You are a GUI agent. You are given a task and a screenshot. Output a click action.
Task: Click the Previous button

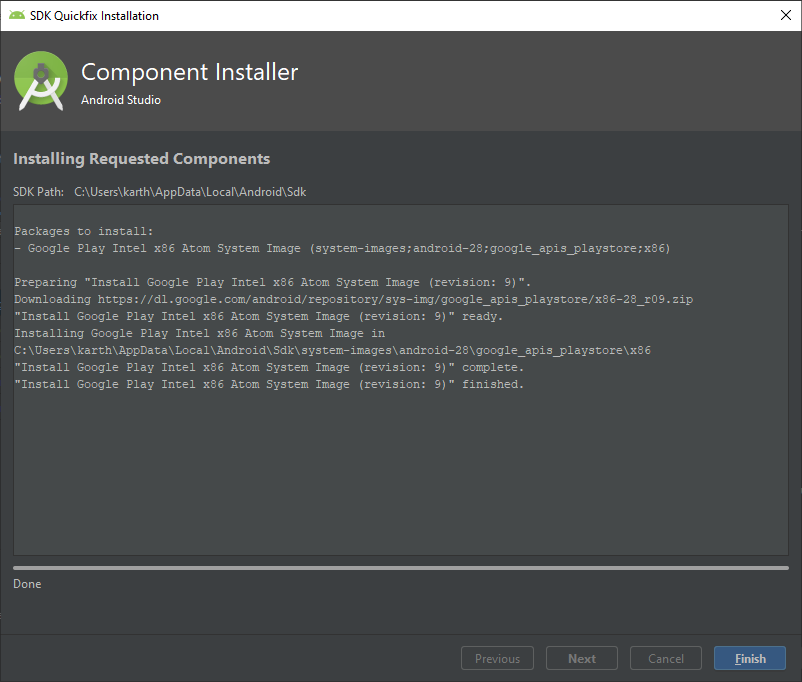point(497,658)
